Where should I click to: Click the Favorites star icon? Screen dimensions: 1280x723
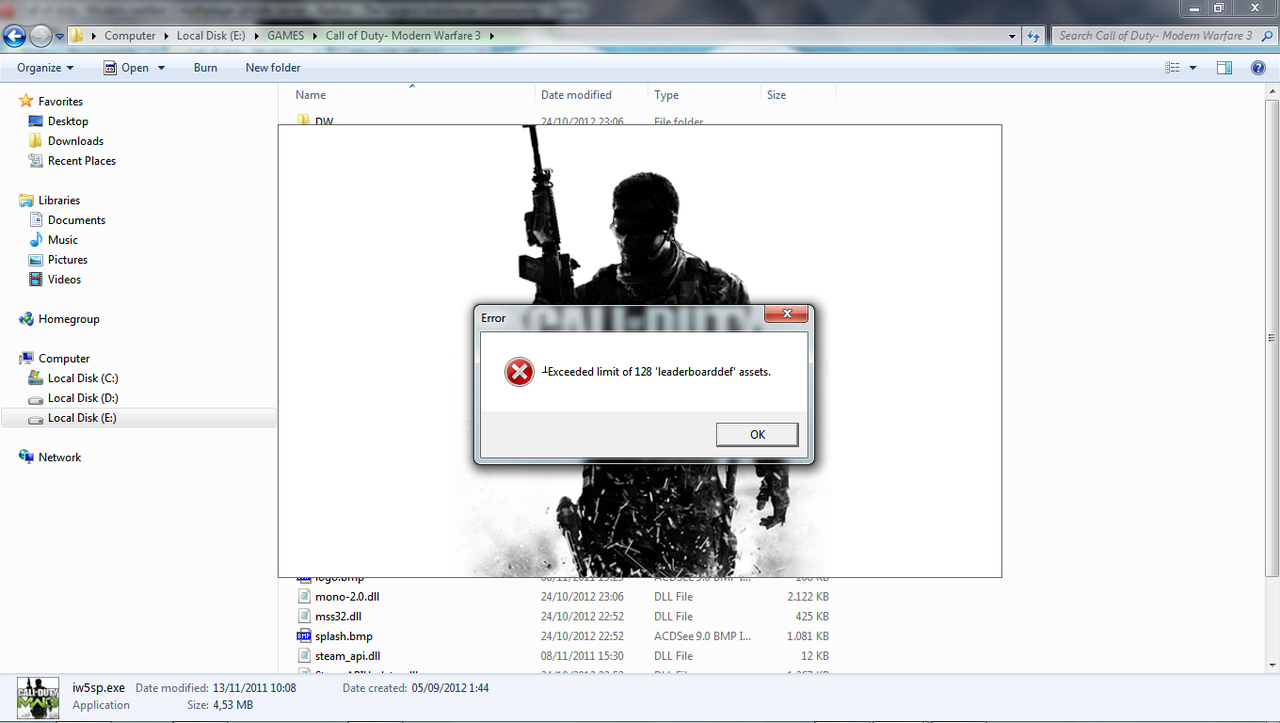coord(26,101)
